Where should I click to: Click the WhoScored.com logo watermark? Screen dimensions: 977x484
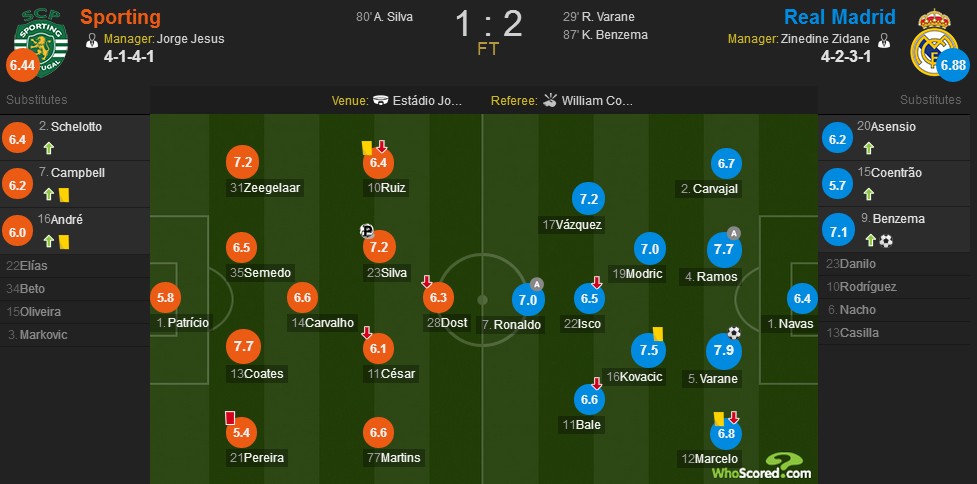tap(762, 467)
